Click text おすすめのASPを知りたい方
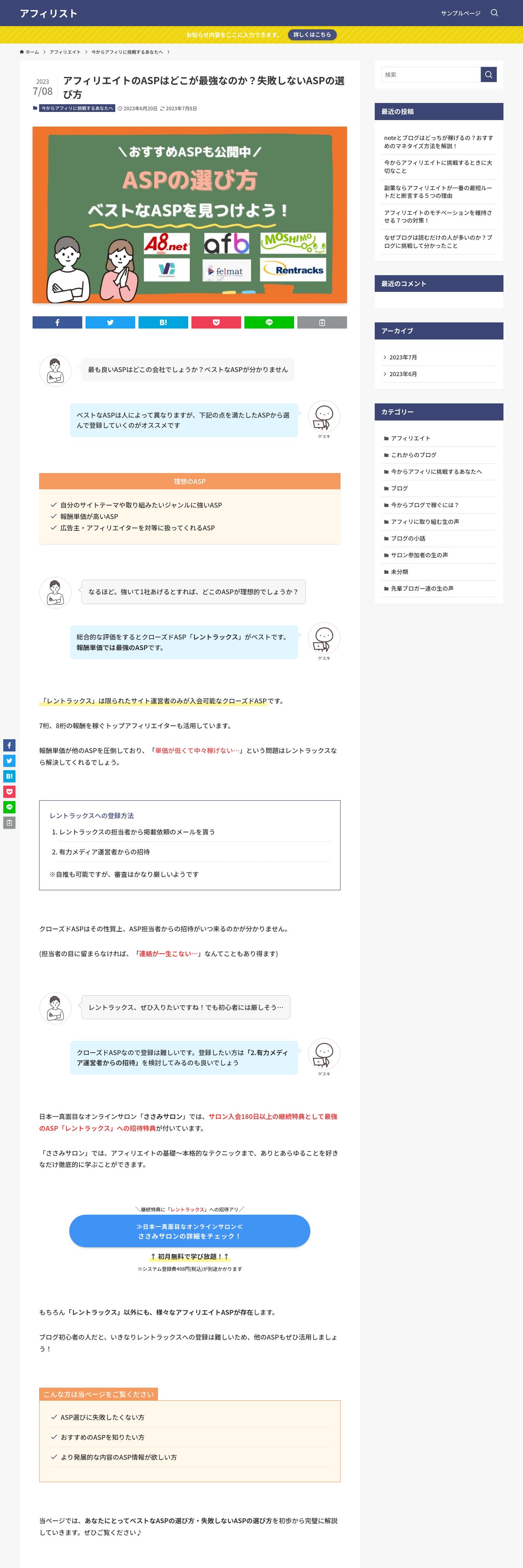 click(102, 1437)
